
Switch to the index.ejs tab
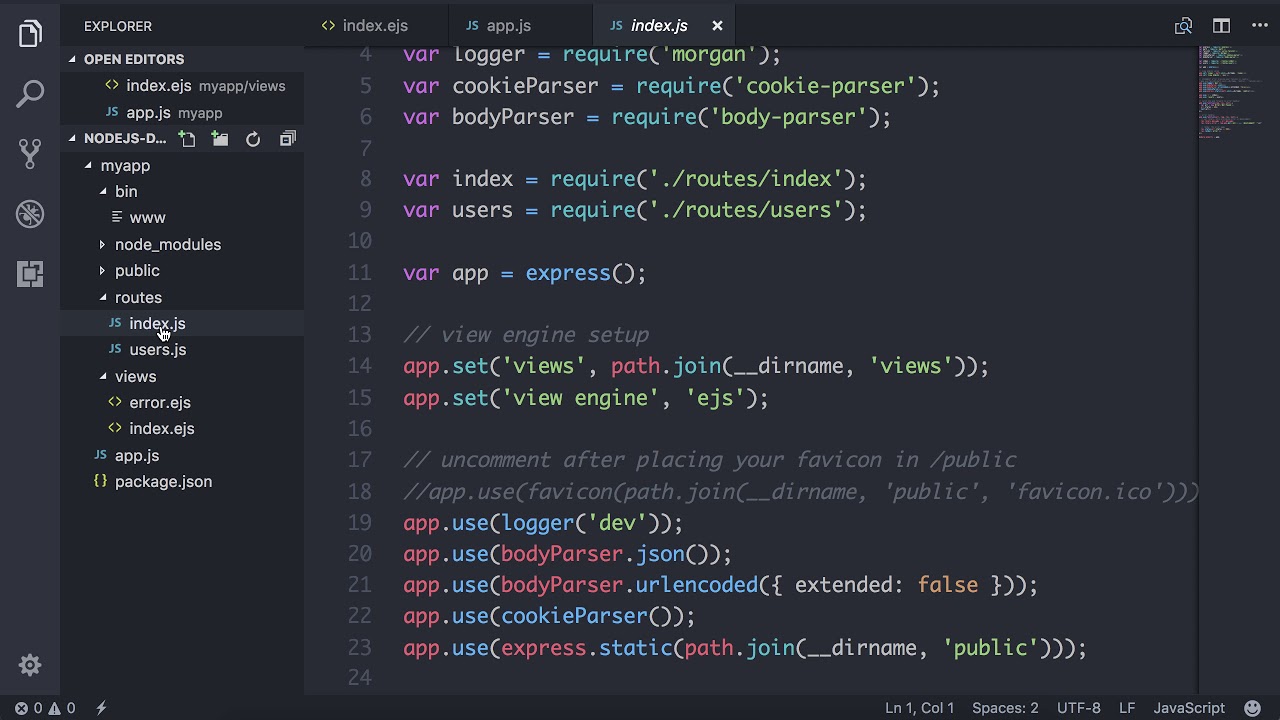click(x=375, y=26)
